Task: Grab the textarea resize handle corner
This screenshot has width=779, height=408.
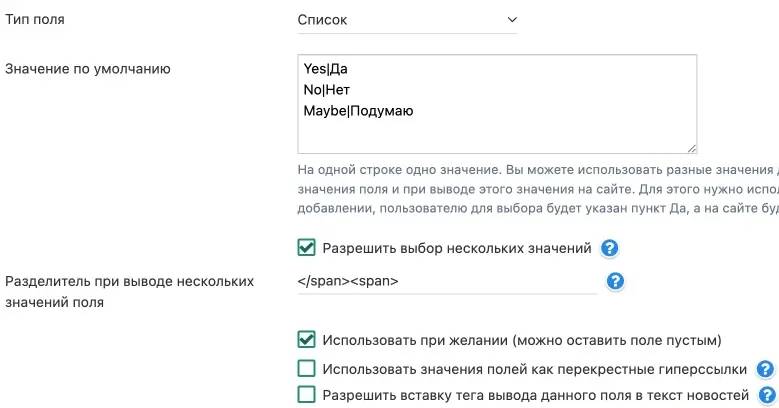Action: pyautogui.click(x=690, y=146)
